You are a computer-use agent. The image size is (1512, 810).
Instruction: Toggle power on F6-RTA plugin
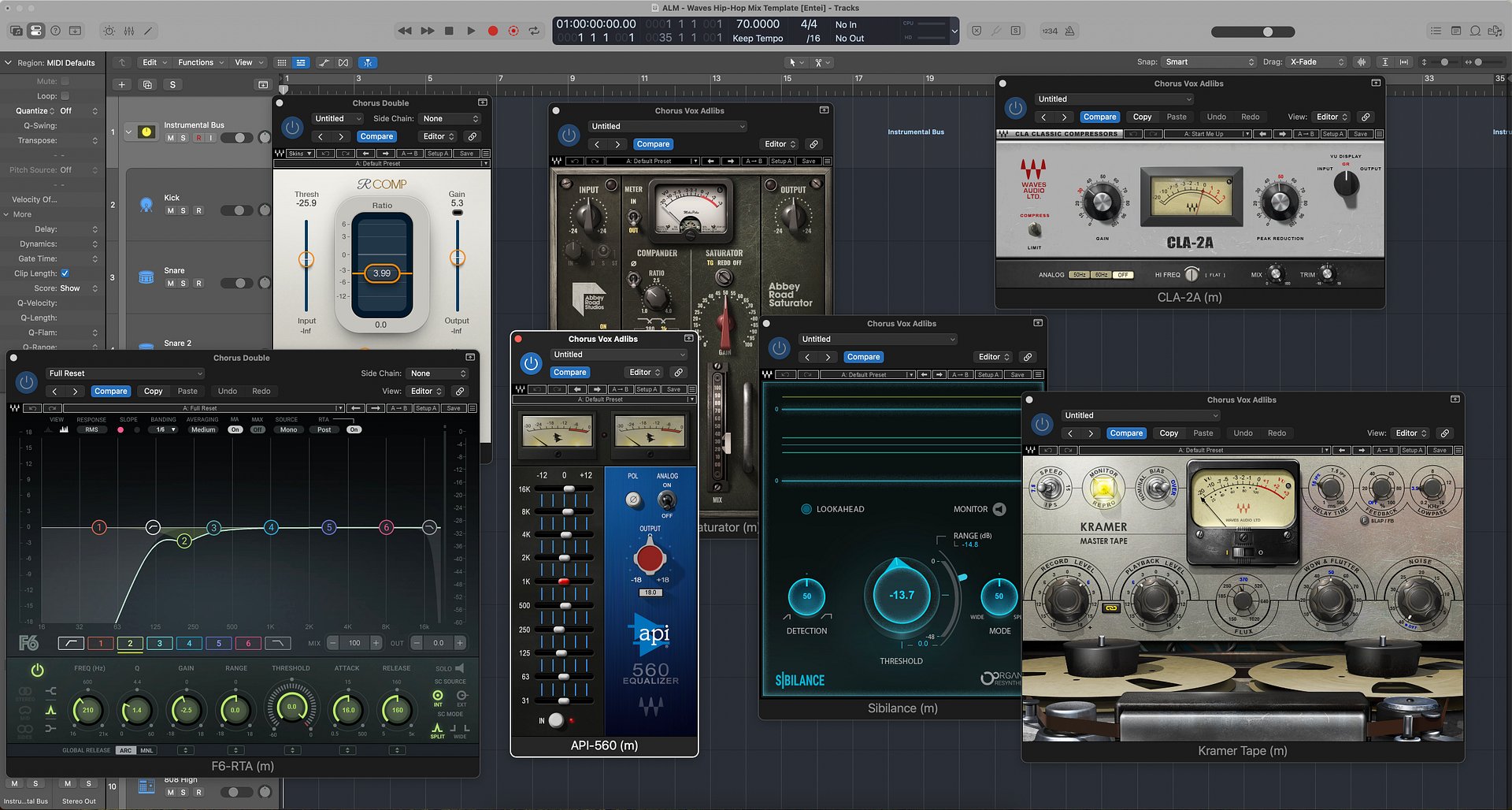26,382
